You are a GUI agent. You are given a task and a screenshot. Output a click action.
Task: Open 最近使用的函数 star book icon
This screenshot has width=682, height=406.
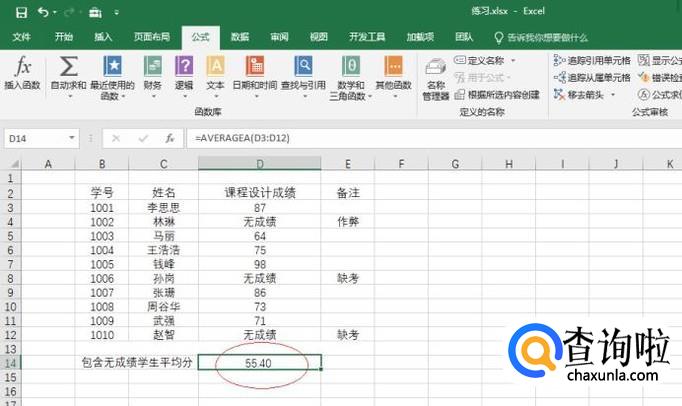point(112,67)
